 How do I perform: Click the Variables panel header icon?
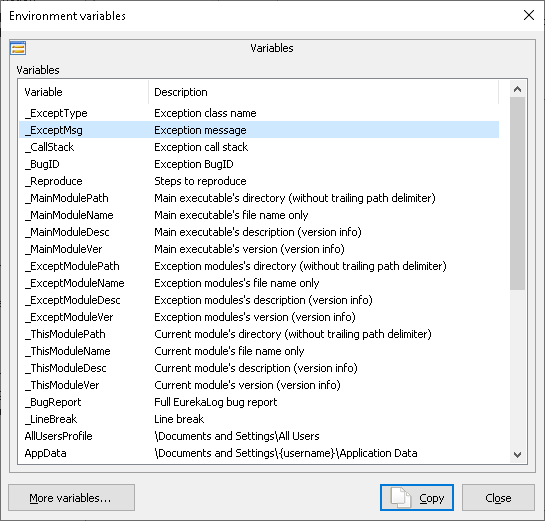18,48
